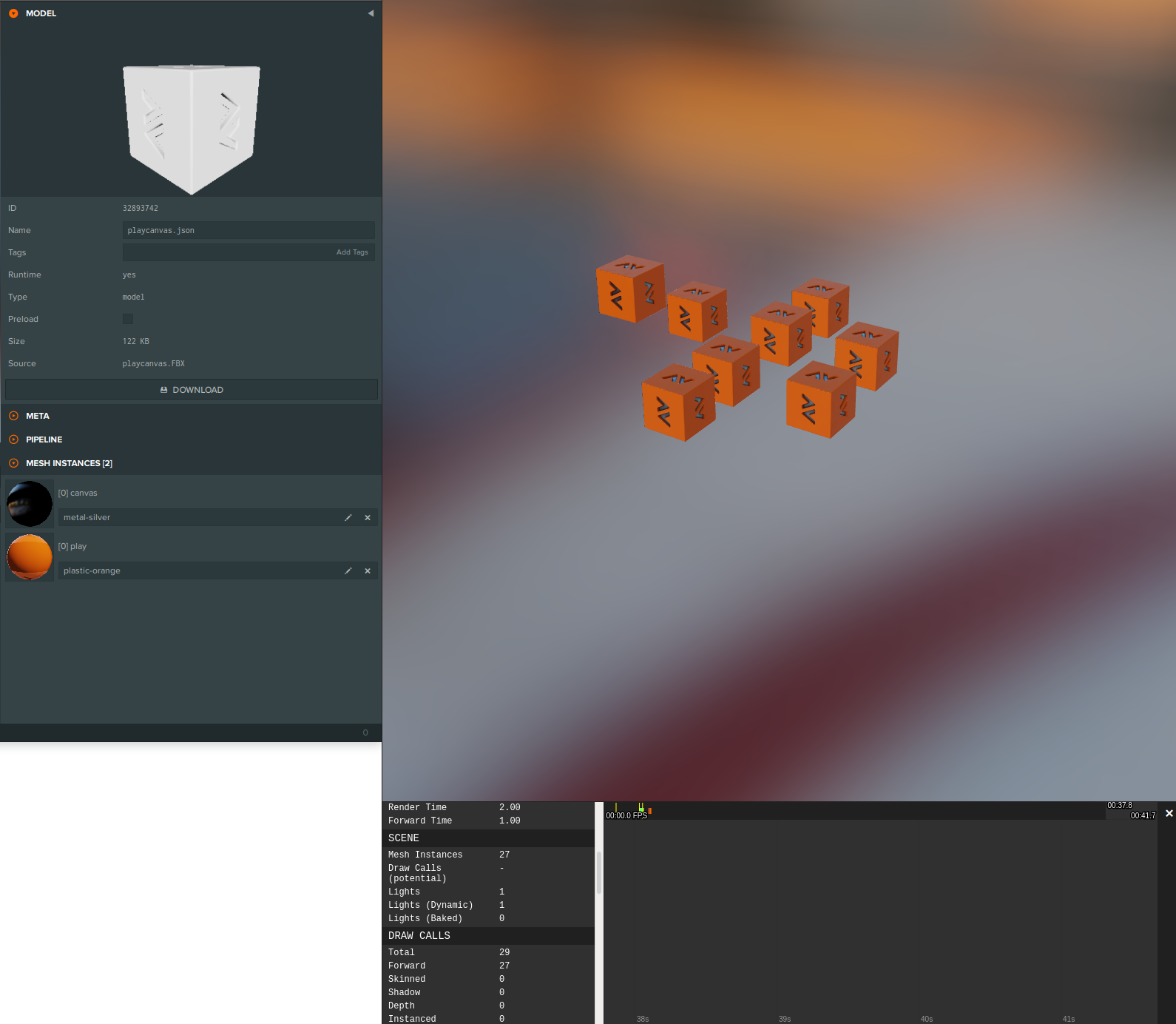Click the Draw Calls (potential) row
The width and height of the screenshot is (1176, 1024).
[488, 873]
